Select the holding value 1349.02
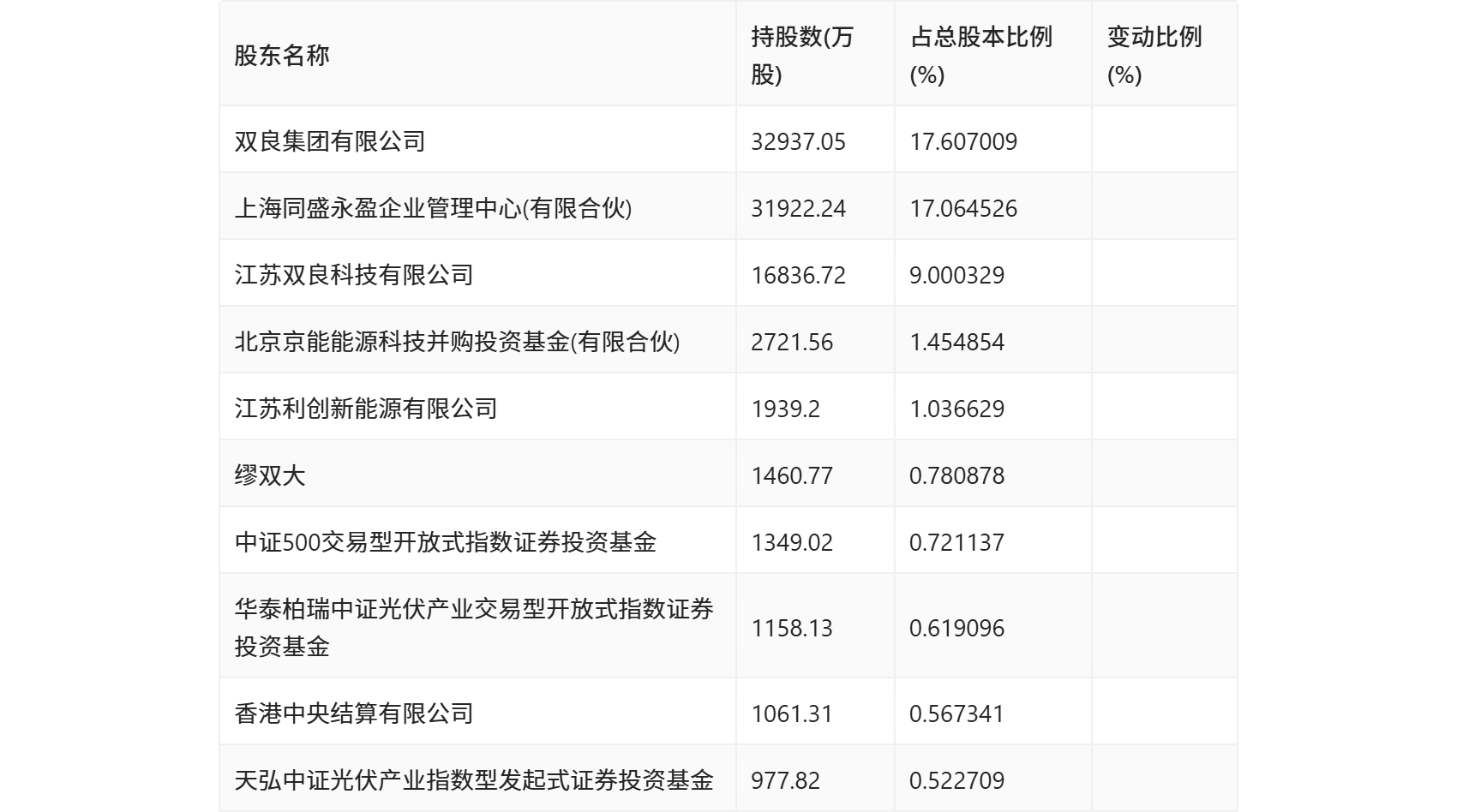This screenshot has width=1457, height=812. (792, 542)
